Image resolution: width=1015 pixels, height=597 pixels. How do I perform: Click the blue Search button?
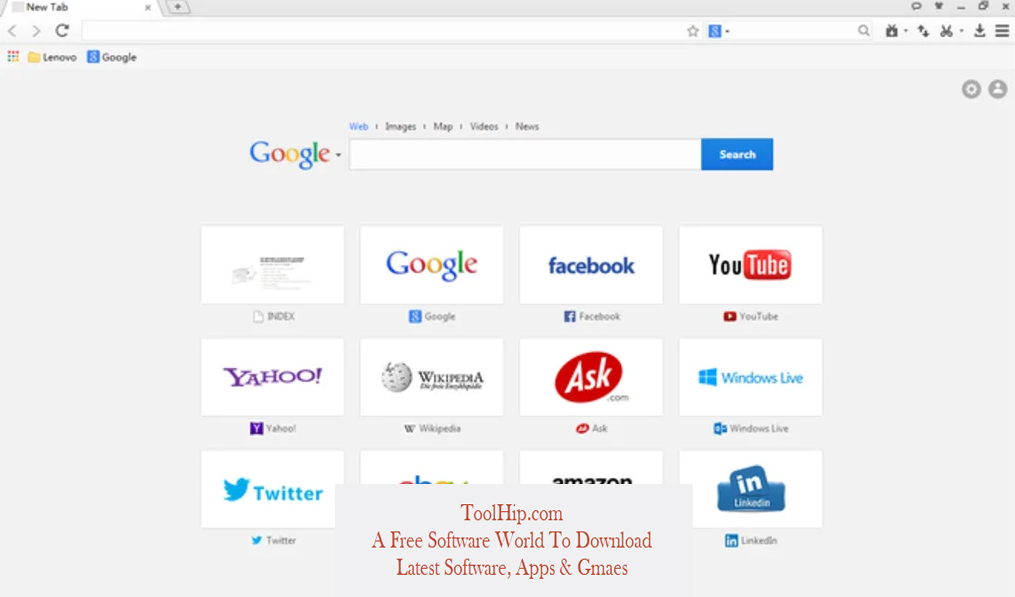(x=737, y=154)
